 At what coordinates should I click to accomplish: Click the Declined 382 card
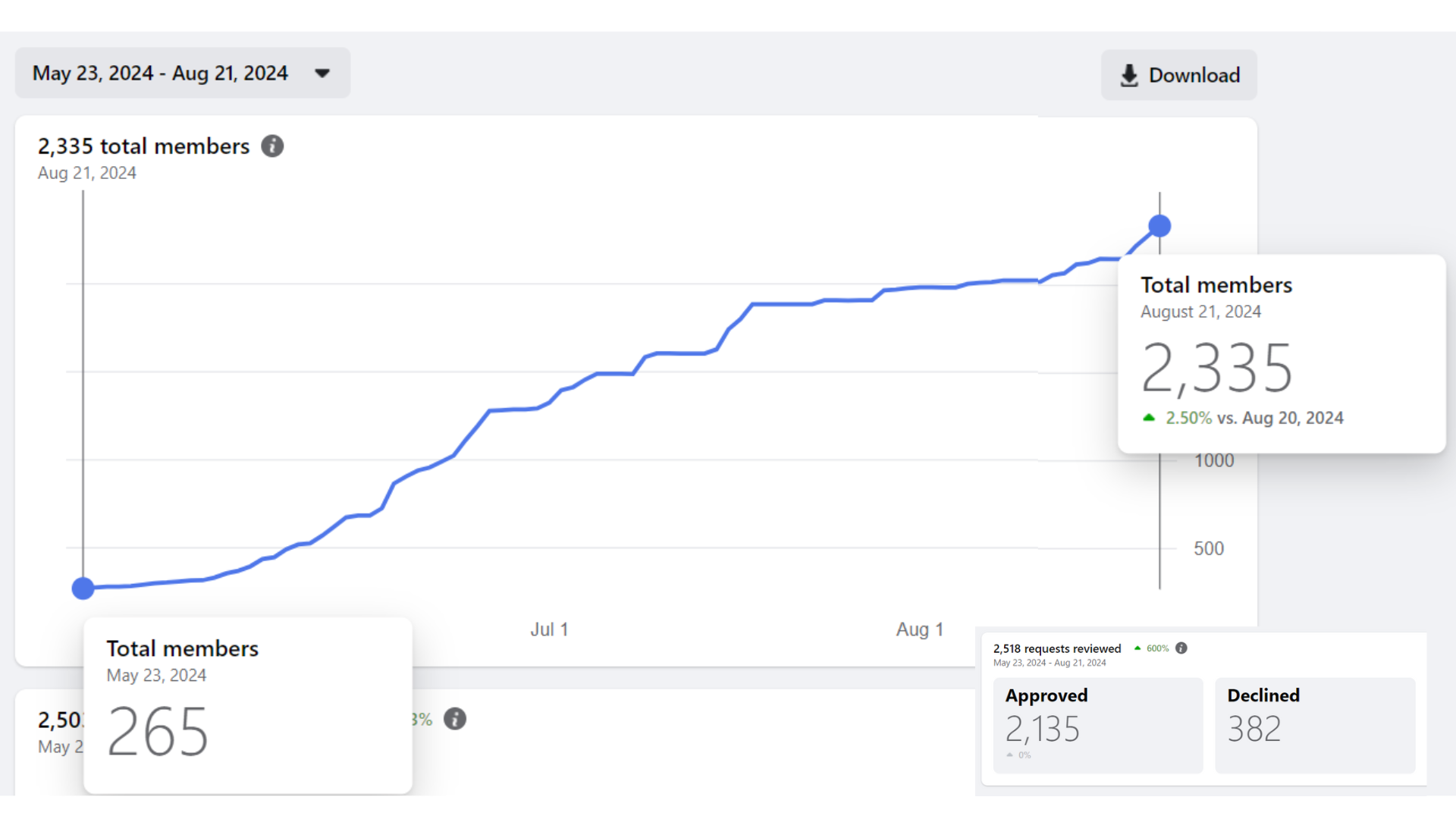tap(1314, 725)
